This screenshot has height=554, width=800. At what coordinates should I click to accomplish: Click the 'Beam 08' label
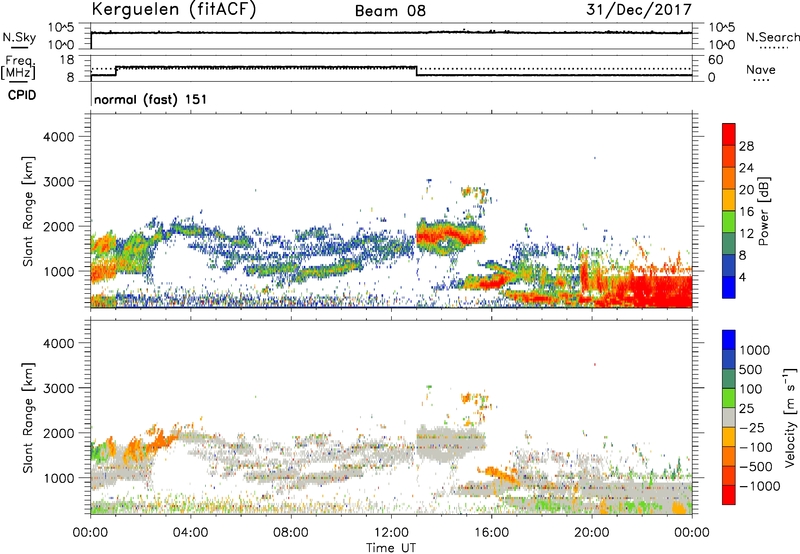[390, 11]
